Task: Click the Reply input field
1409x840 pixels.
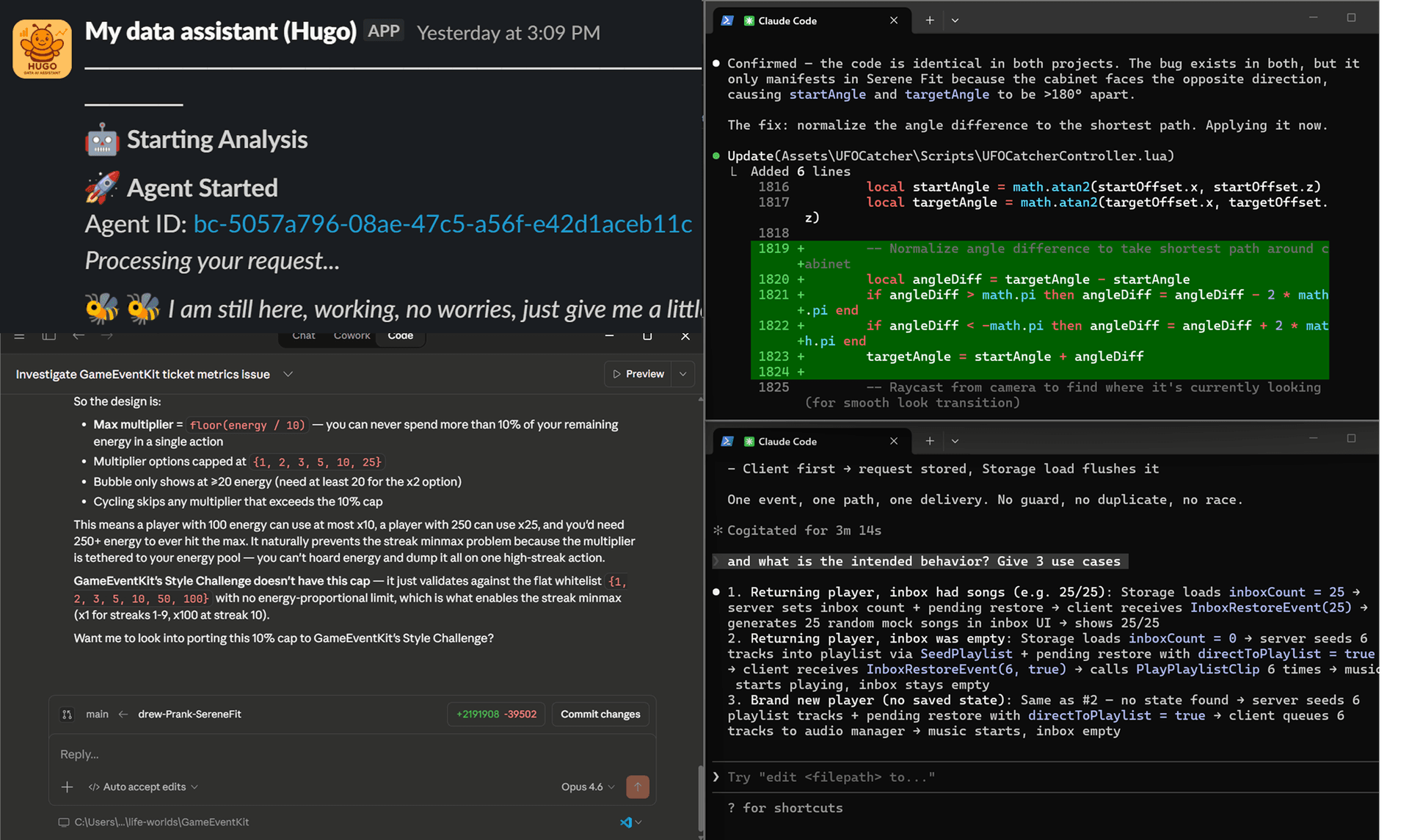Action: coord(294,753)
